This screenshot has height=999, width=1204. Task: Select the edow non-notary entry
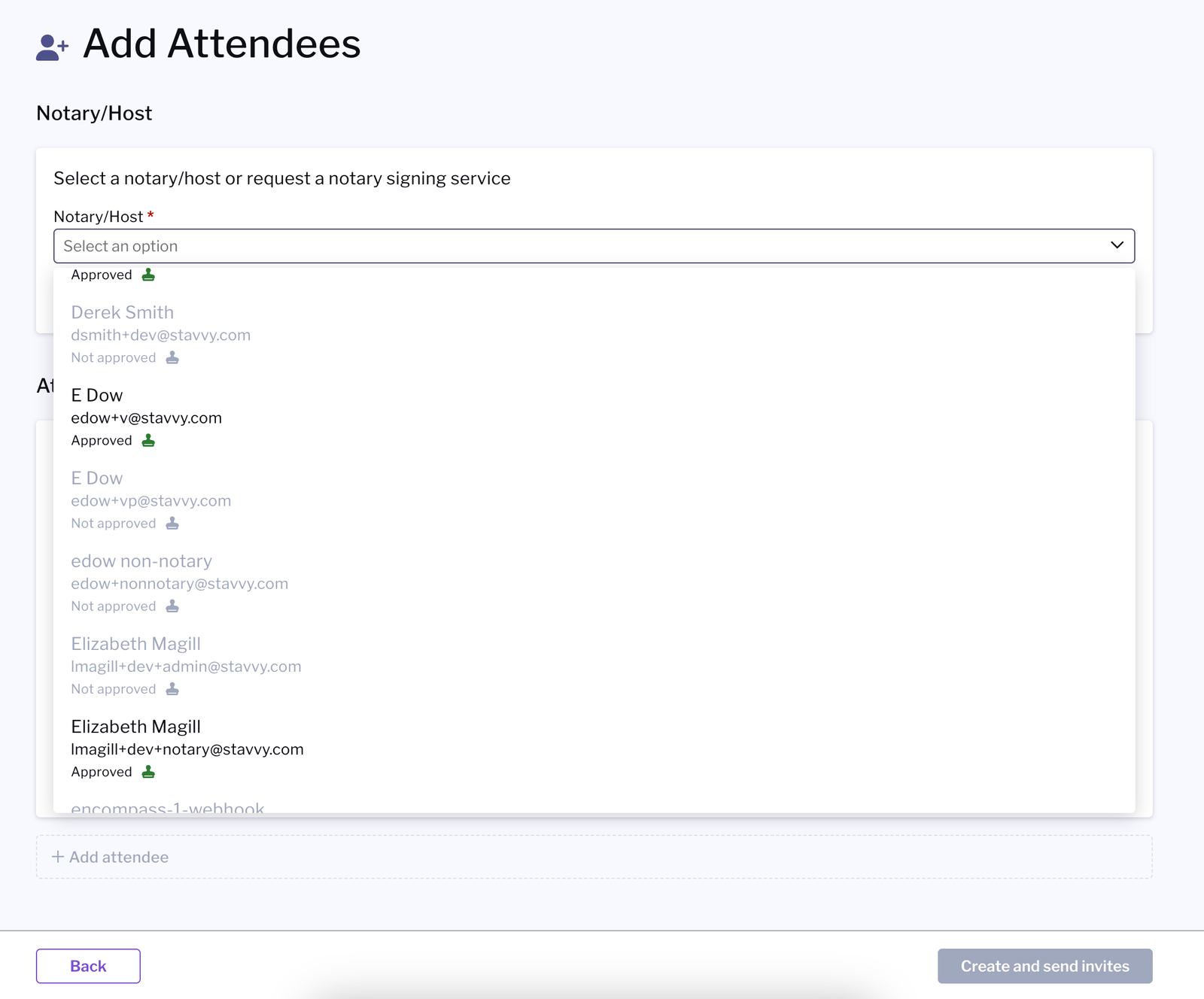(x=594, y=583)
